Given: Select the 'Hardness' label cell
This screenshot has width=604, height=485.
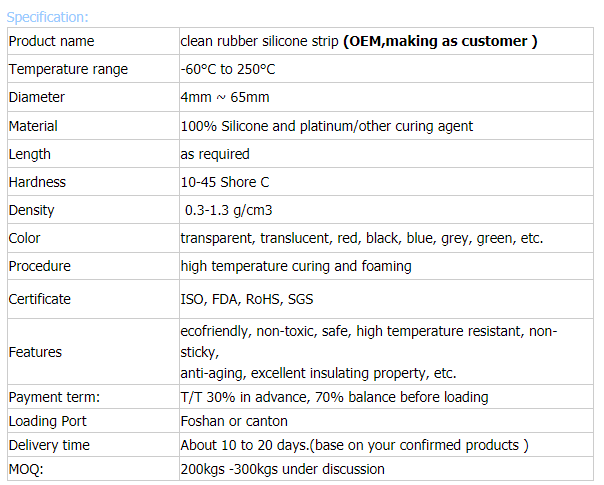Looking at the screenshot, I should pyautogui.click(x=93, y=182).
